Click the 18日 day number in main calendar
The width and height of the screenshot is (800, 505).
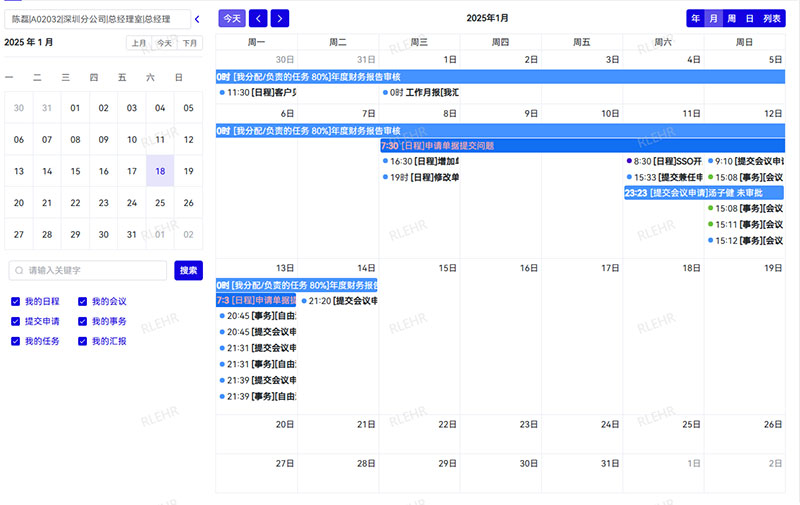(691, 268)
